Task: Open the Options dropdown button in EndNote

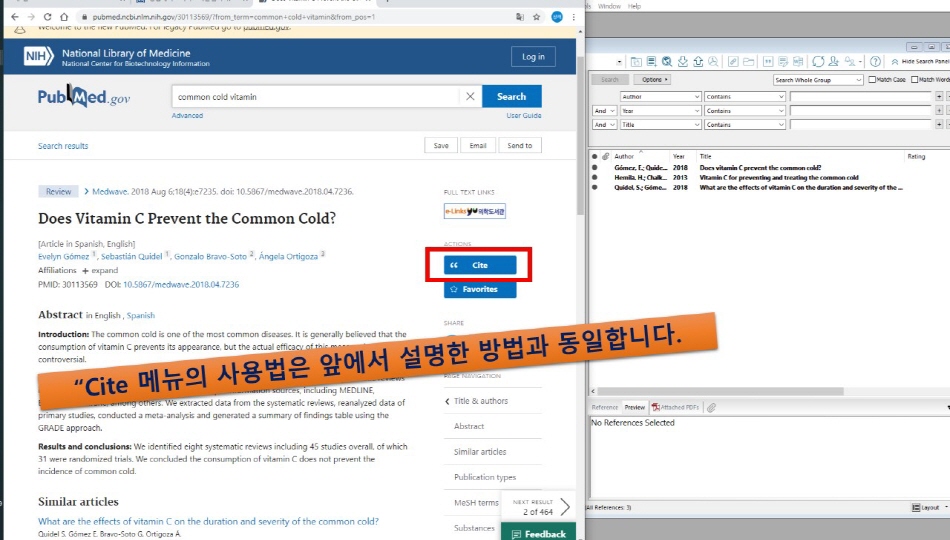Action: pyautogui.click(x=652, y=79)
